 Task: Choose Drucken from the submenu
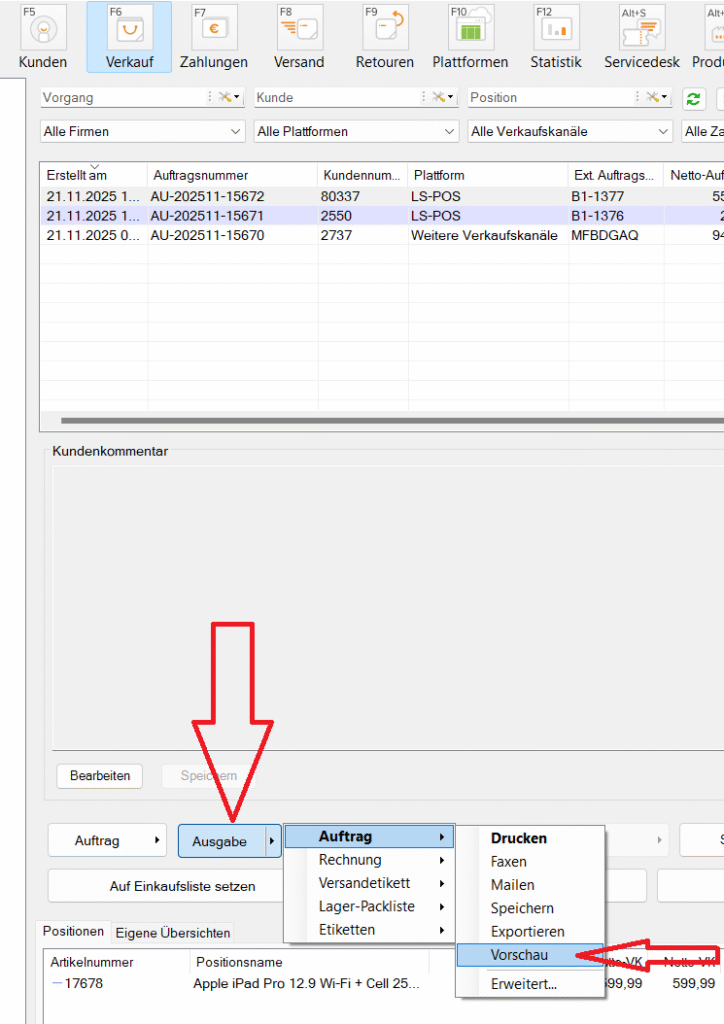pyautogui.click(x=519, y=838)
